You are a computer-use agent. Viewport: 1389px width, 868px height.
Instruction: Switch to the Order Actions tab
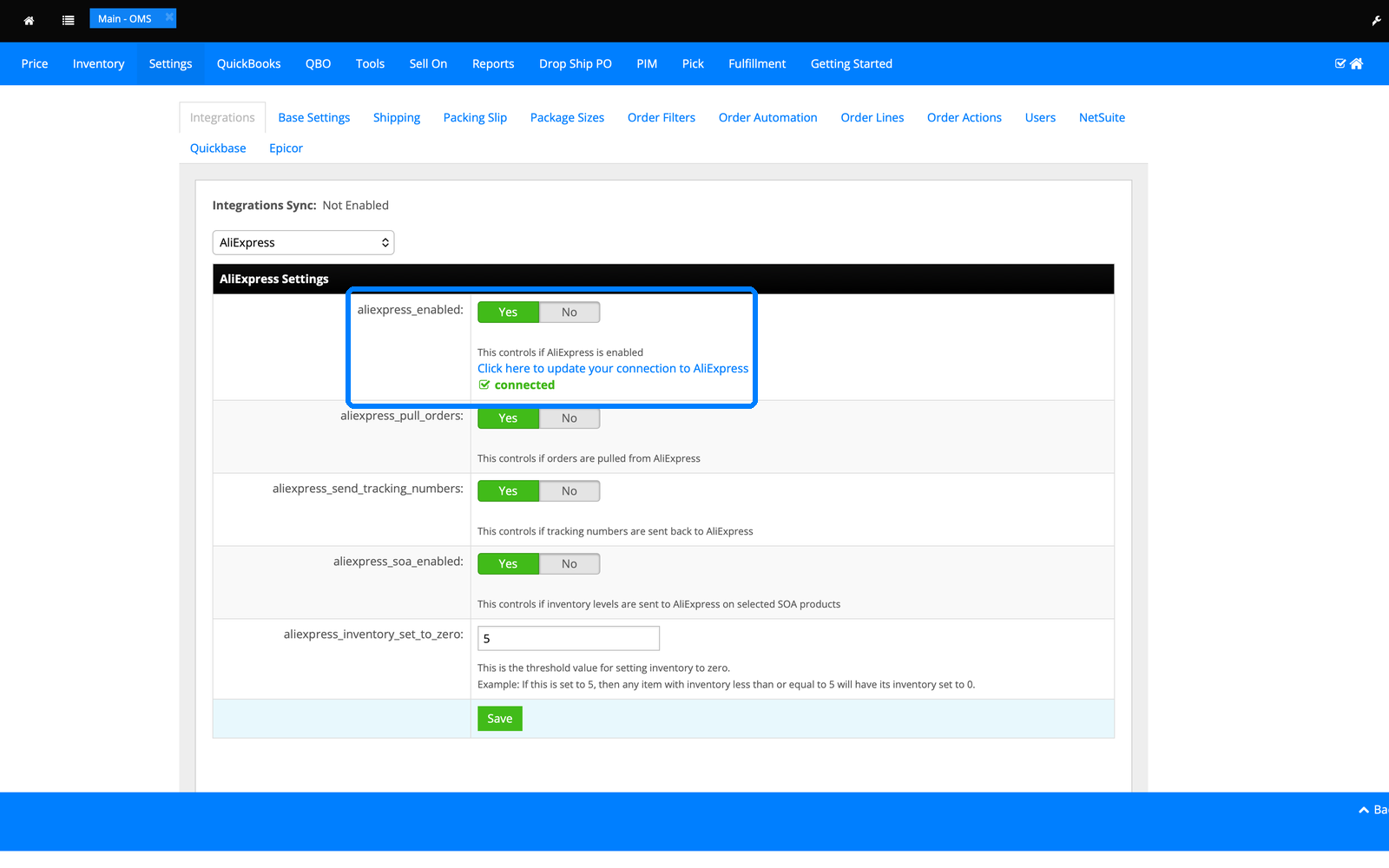pos(964,117)
